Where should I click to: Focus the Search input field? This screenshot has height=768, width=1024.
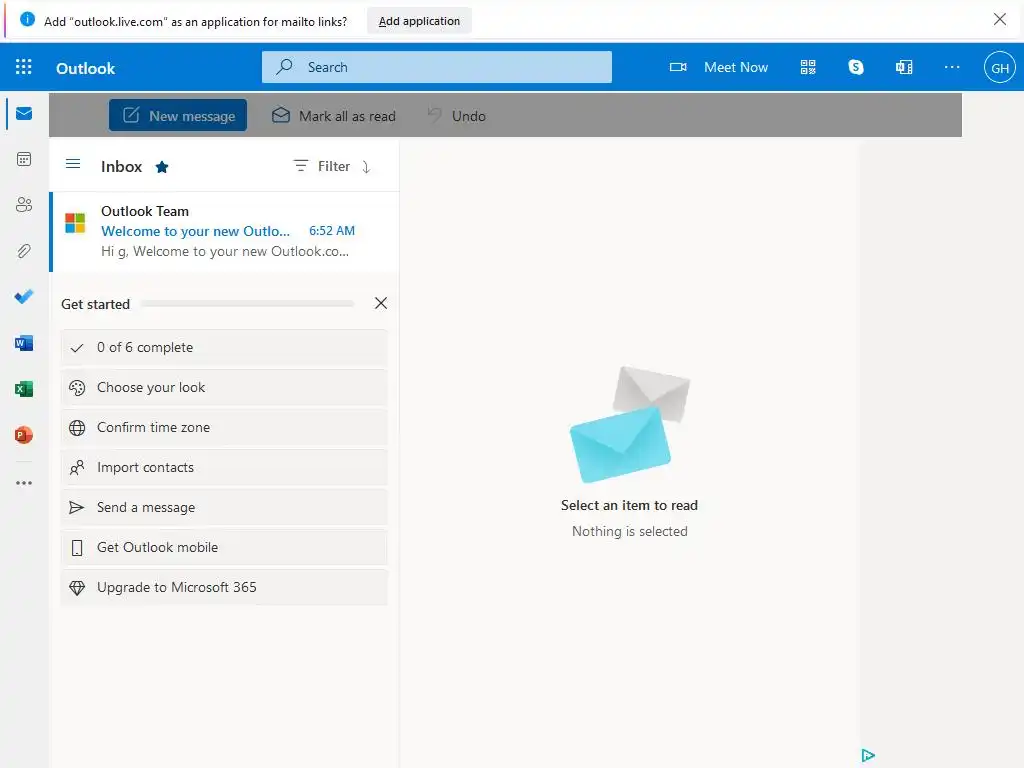click(x=437, y=67)
